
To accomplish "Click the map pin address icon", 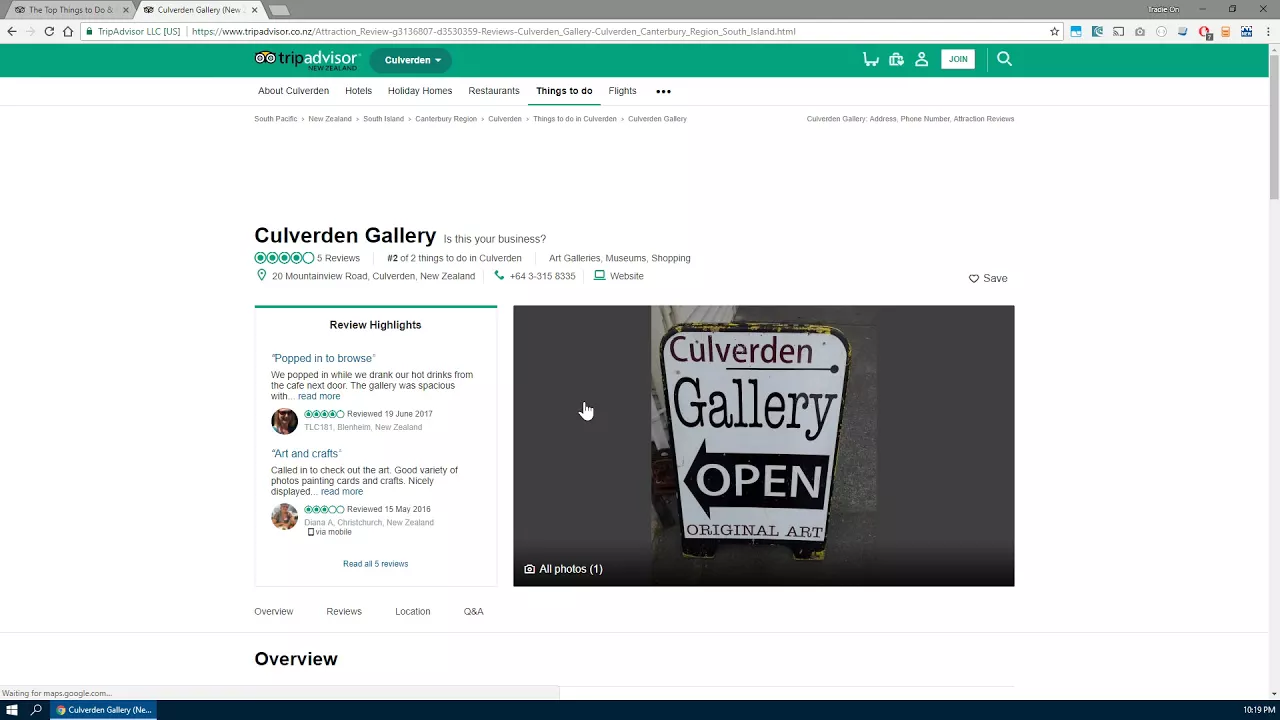I will 261,275.
